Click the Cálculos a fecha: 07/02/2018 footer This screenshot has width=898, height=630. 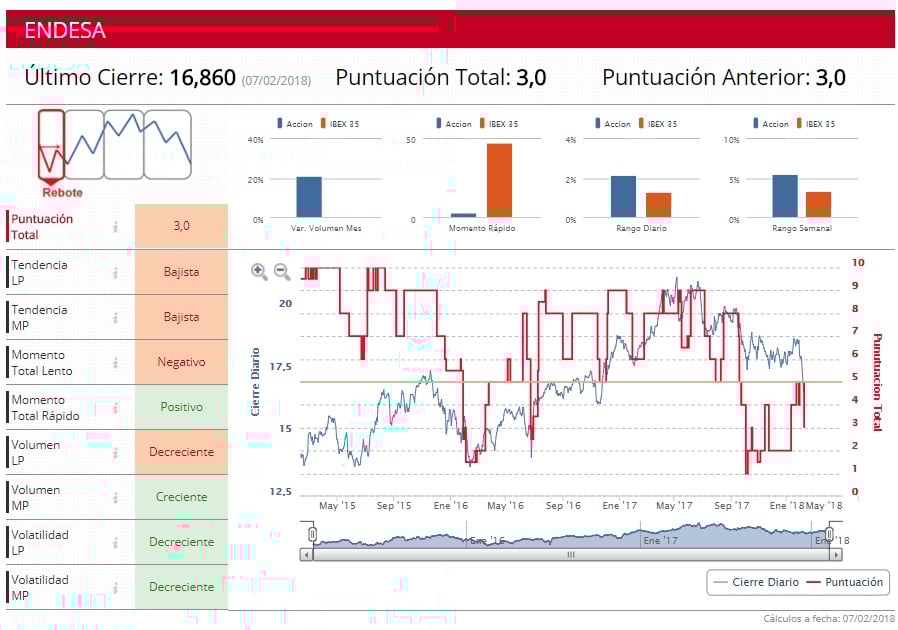tap(829, 619)
